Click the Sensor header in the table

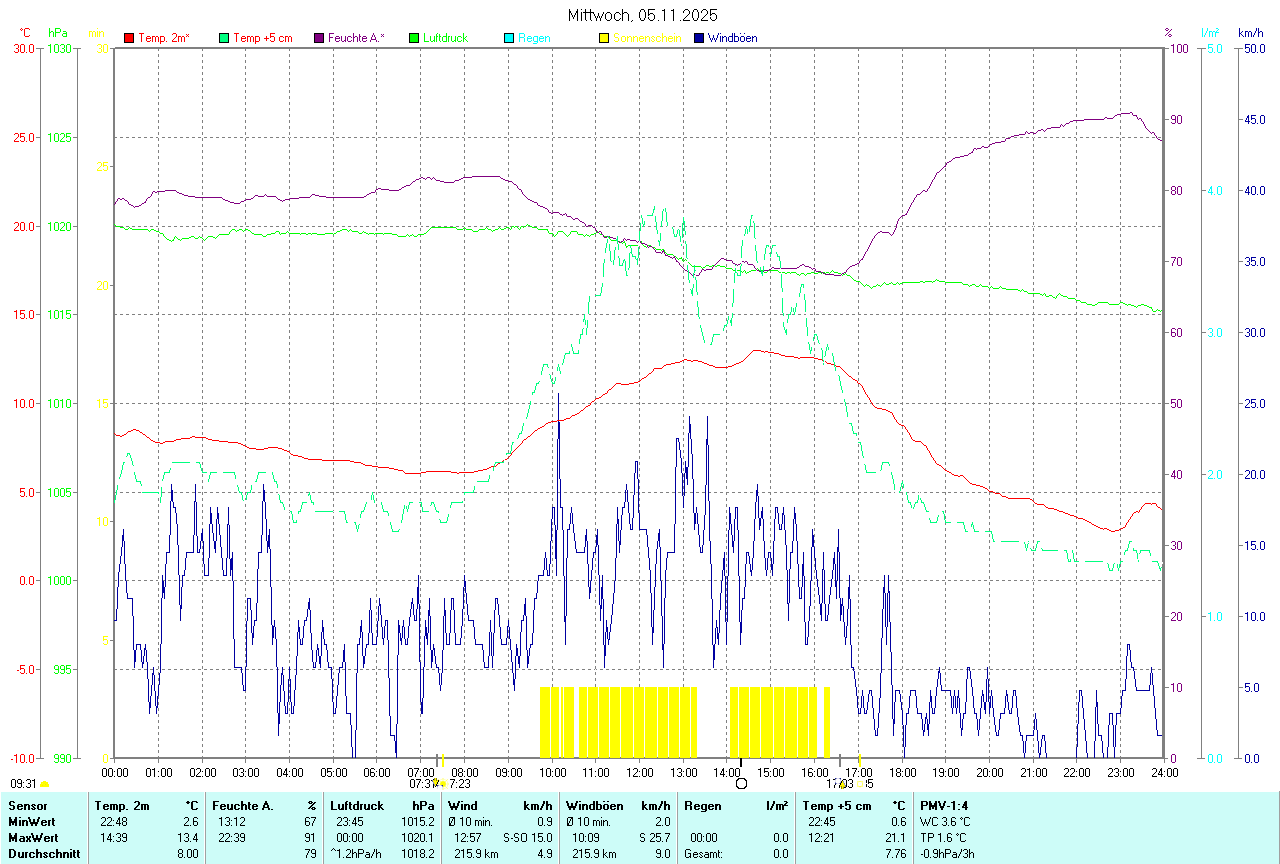click(27, 805)
